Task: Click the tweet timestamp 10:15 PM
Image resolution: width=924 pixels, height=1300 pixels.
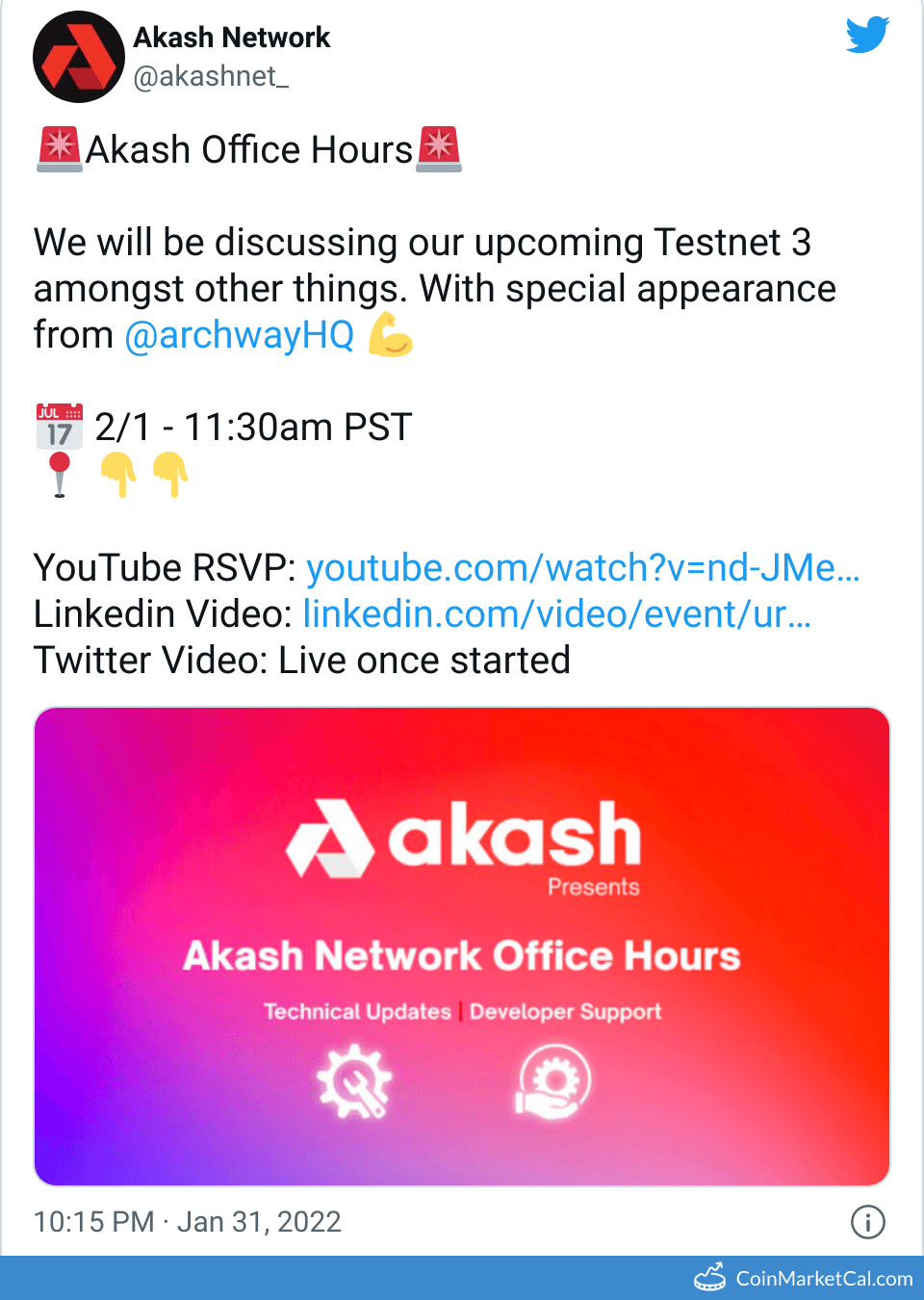Action: pos(94,1222)
